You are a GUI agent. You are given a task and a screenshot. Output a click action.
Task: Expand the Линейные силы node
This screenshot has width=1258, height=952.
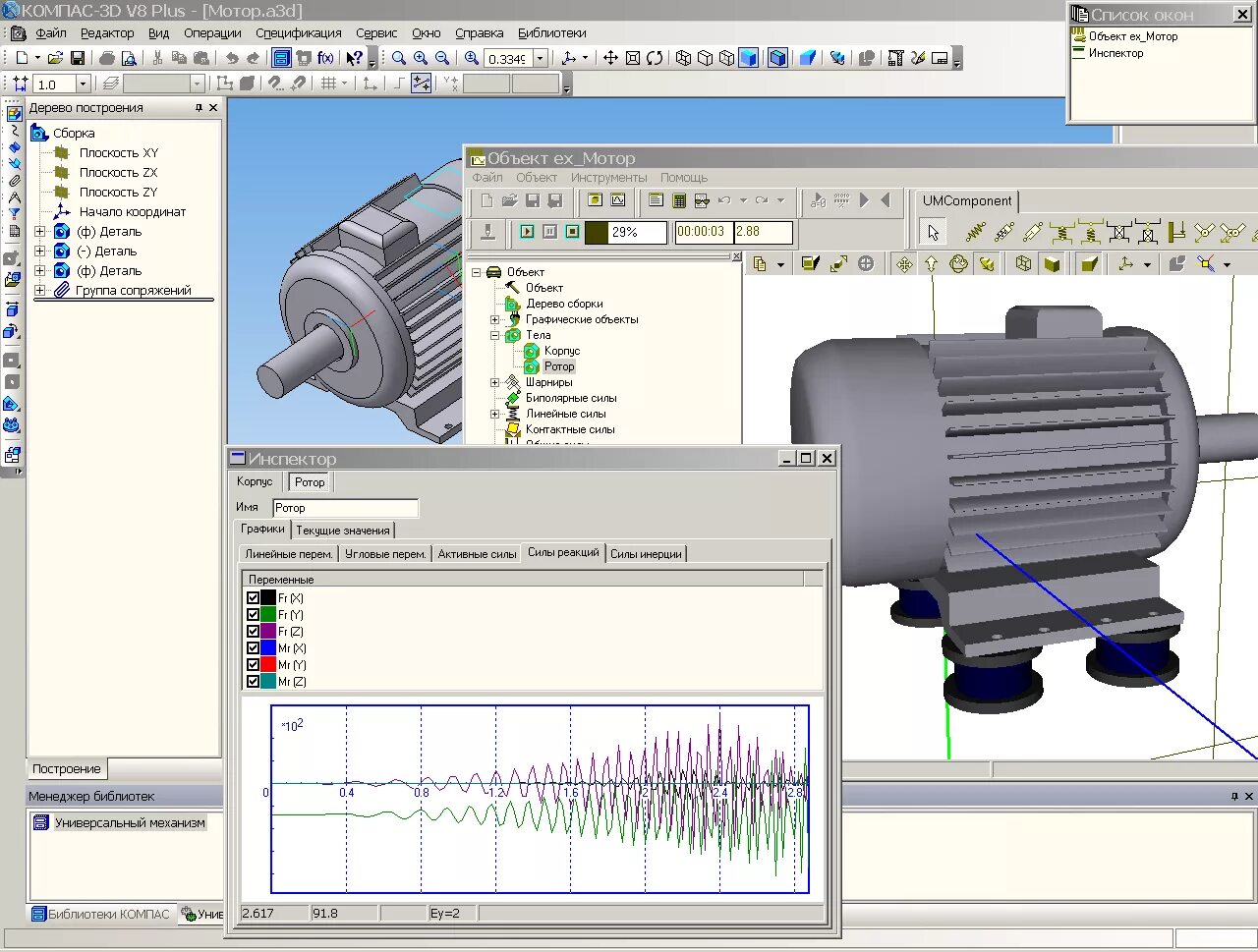tap(495, 414)
